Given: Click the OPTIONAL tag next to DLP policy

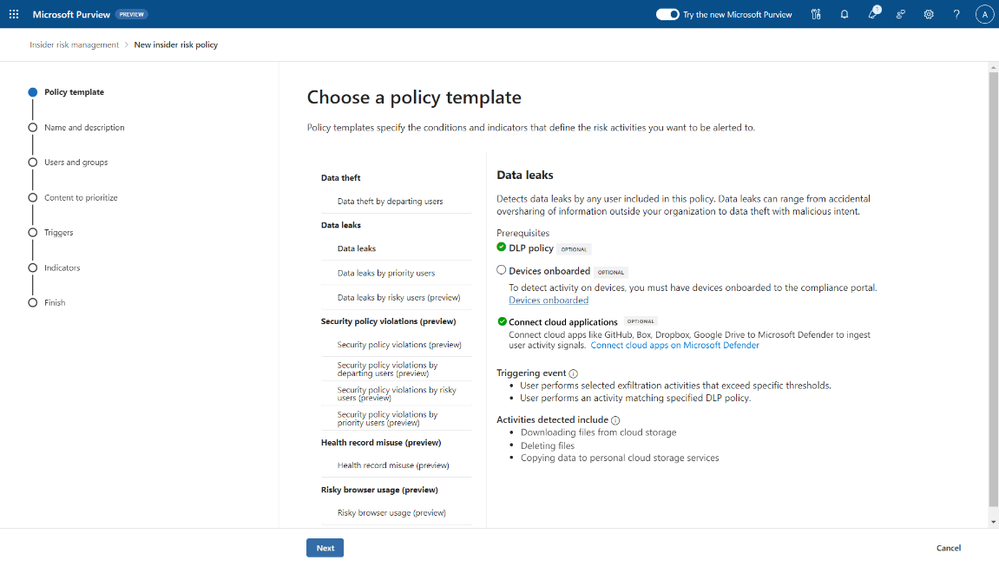Looking at the screenshot, I should (574, 249).
